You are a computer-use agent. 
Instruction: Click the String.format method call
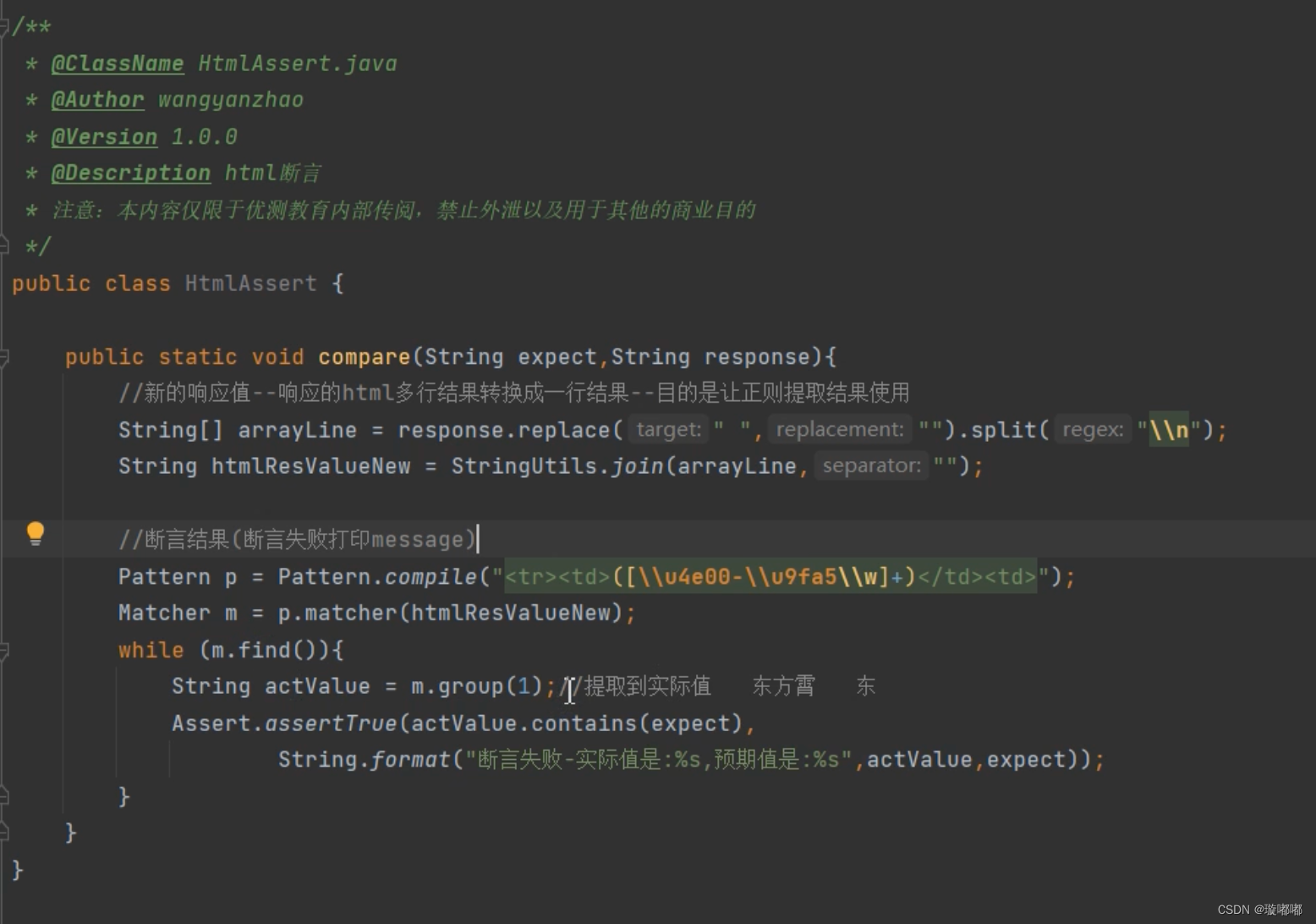(x=364, y=760)
